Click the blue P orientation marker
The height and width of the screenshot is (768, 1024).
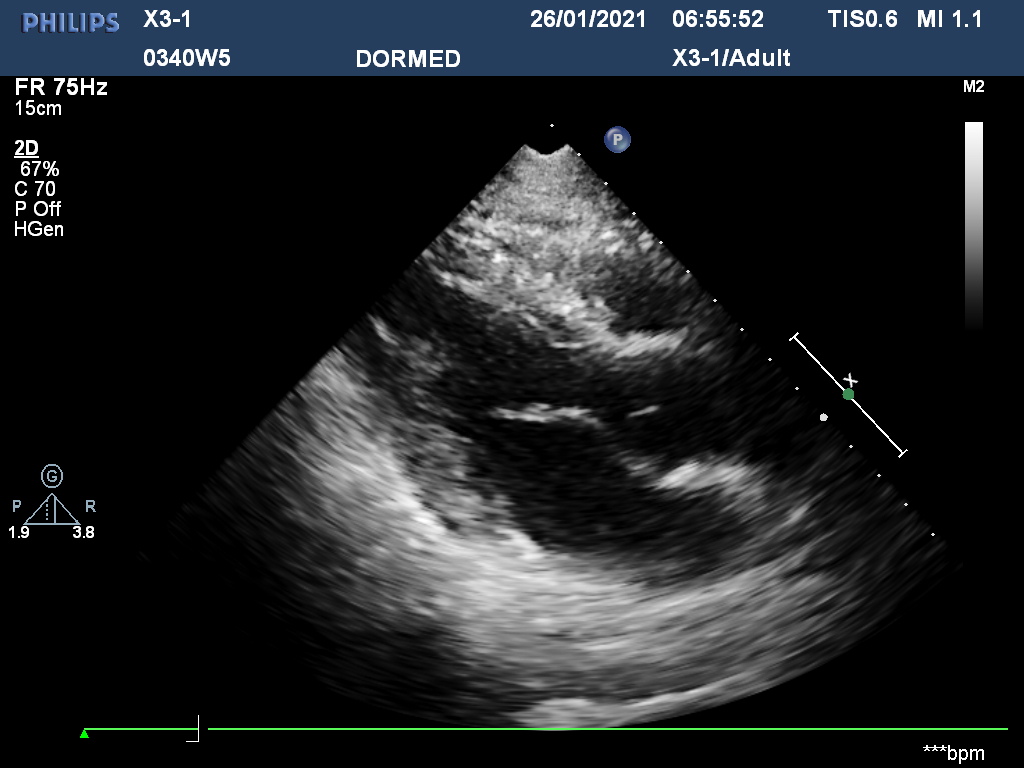(x=617, y=139)
